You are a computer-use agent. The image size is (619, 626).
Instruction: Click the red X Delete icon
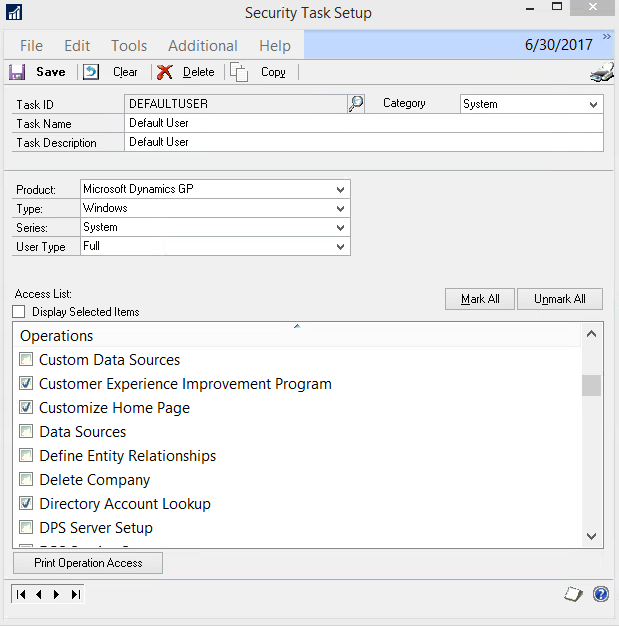click(164, 72)
